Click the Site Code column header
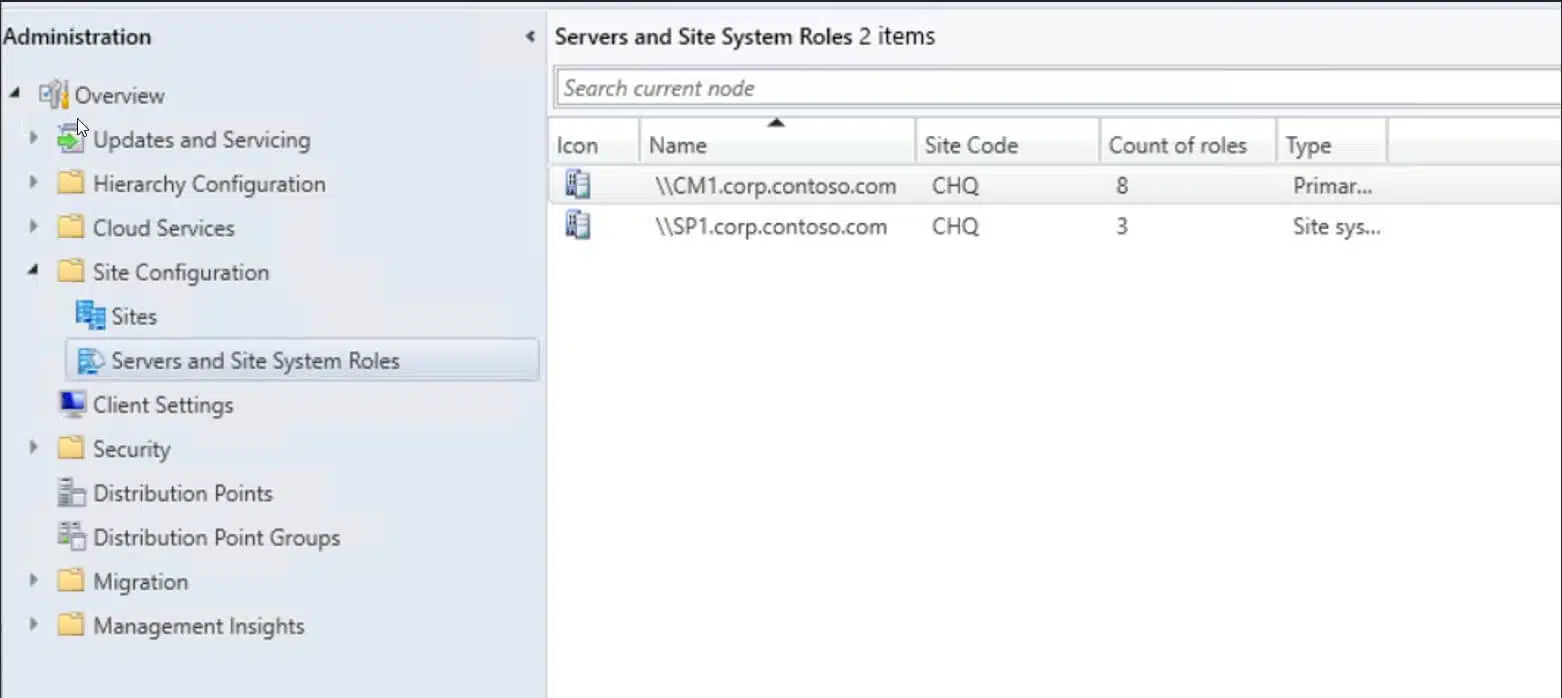Image resolution: width=1562 pixels, height=698 pixels. click(970, 145)
